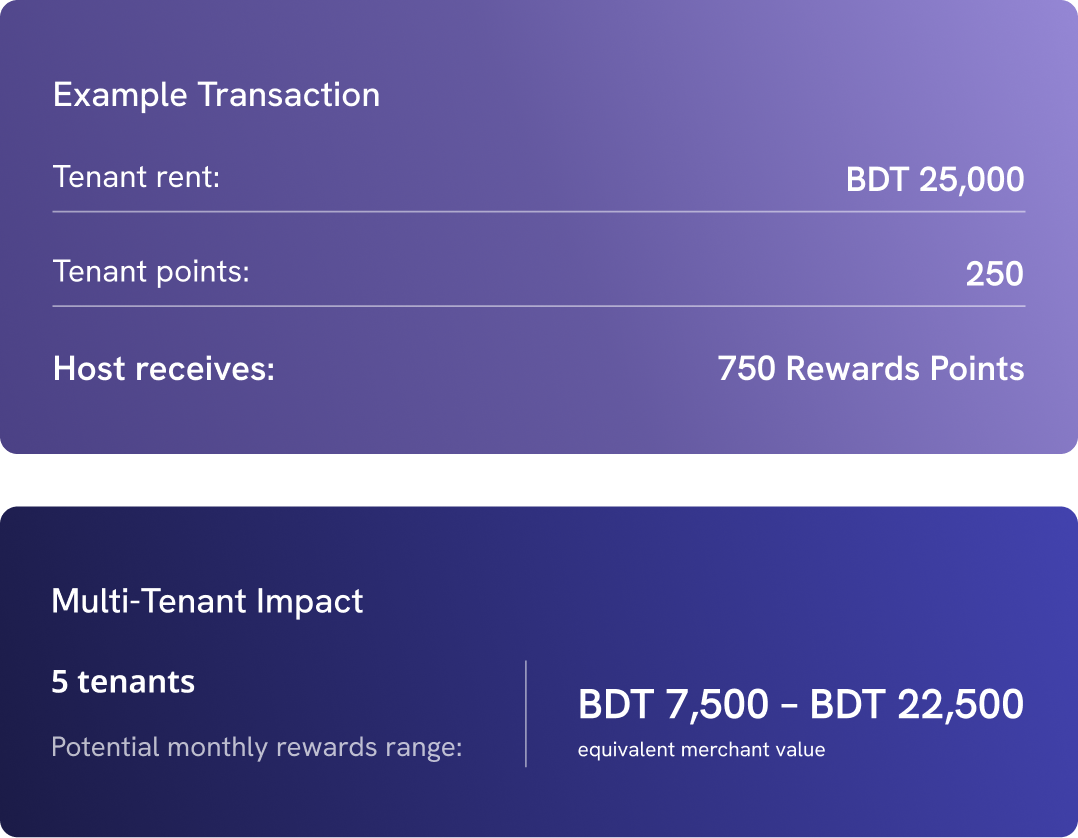The image size is (1078, 838).
Task: Click the BDT 7,500 – BDT 22,500 range
Action: pyautogui.click(x=801, y=705)
